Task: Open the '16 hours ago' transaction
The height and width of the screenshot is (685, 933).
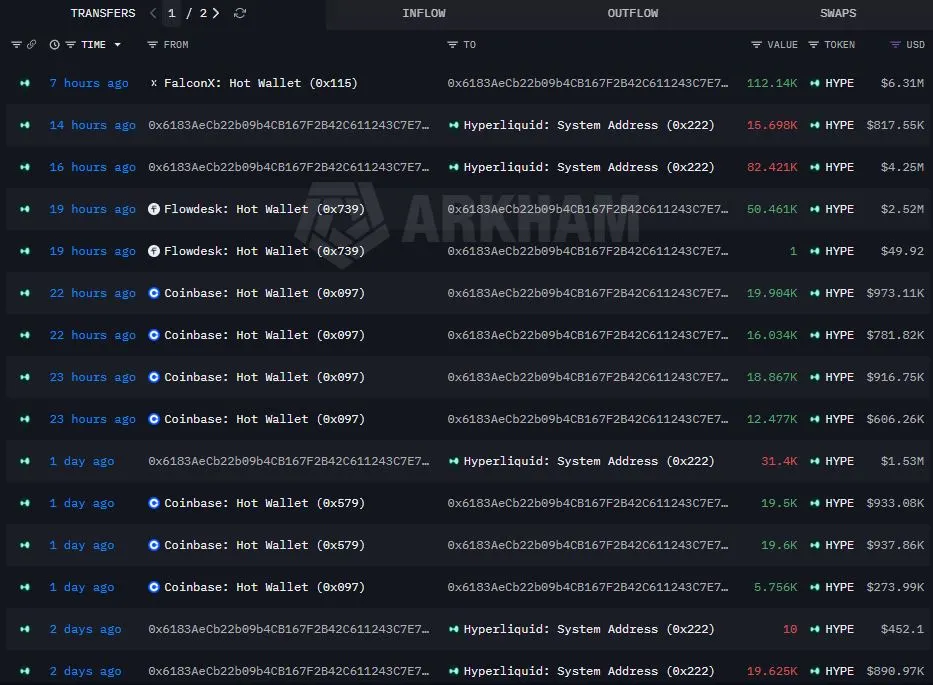Action: coord(92,167)
